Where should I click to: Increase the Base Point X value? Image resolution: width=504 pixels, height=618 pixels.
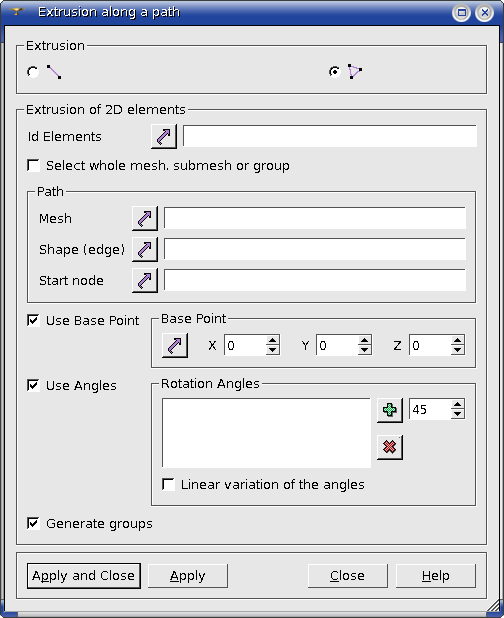(273, 341)
